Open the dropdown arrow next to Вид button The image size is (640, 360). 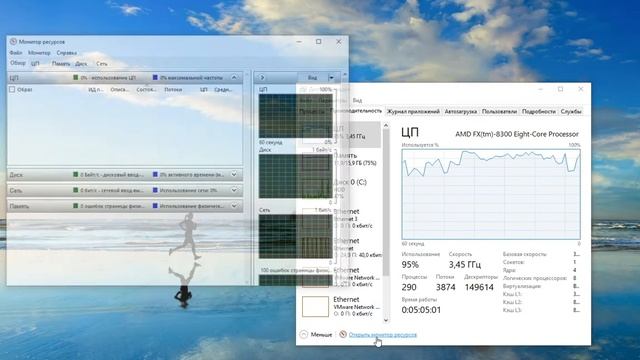click(331, 78)
